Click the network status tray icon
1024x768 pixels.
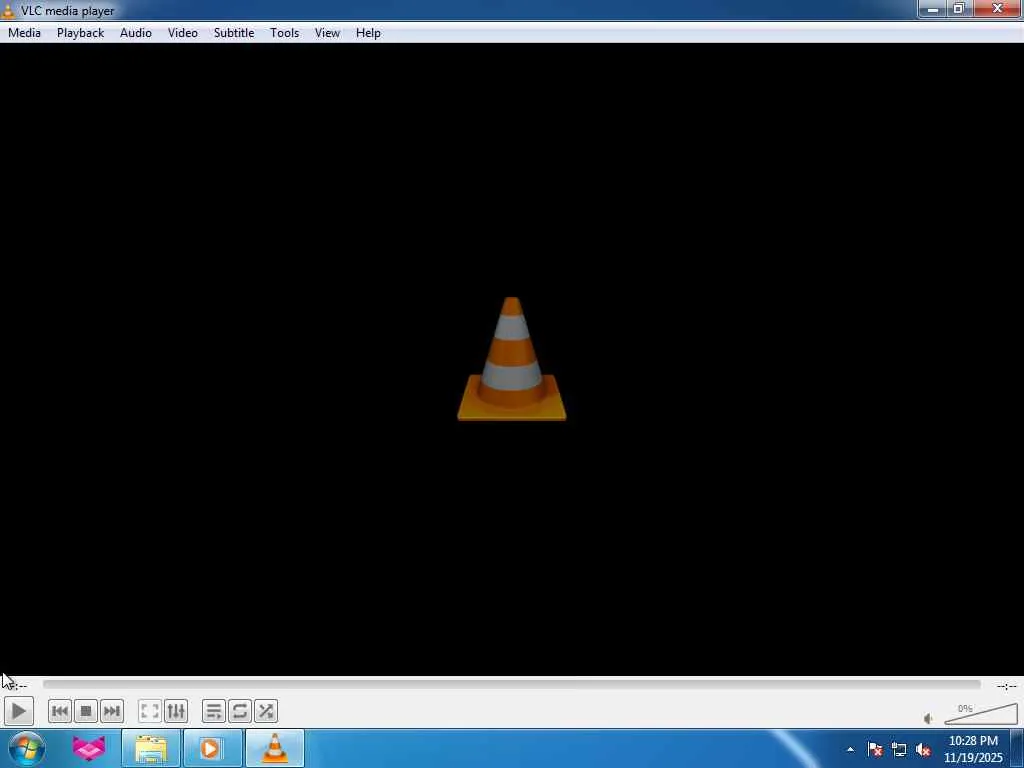coord(899,749)
